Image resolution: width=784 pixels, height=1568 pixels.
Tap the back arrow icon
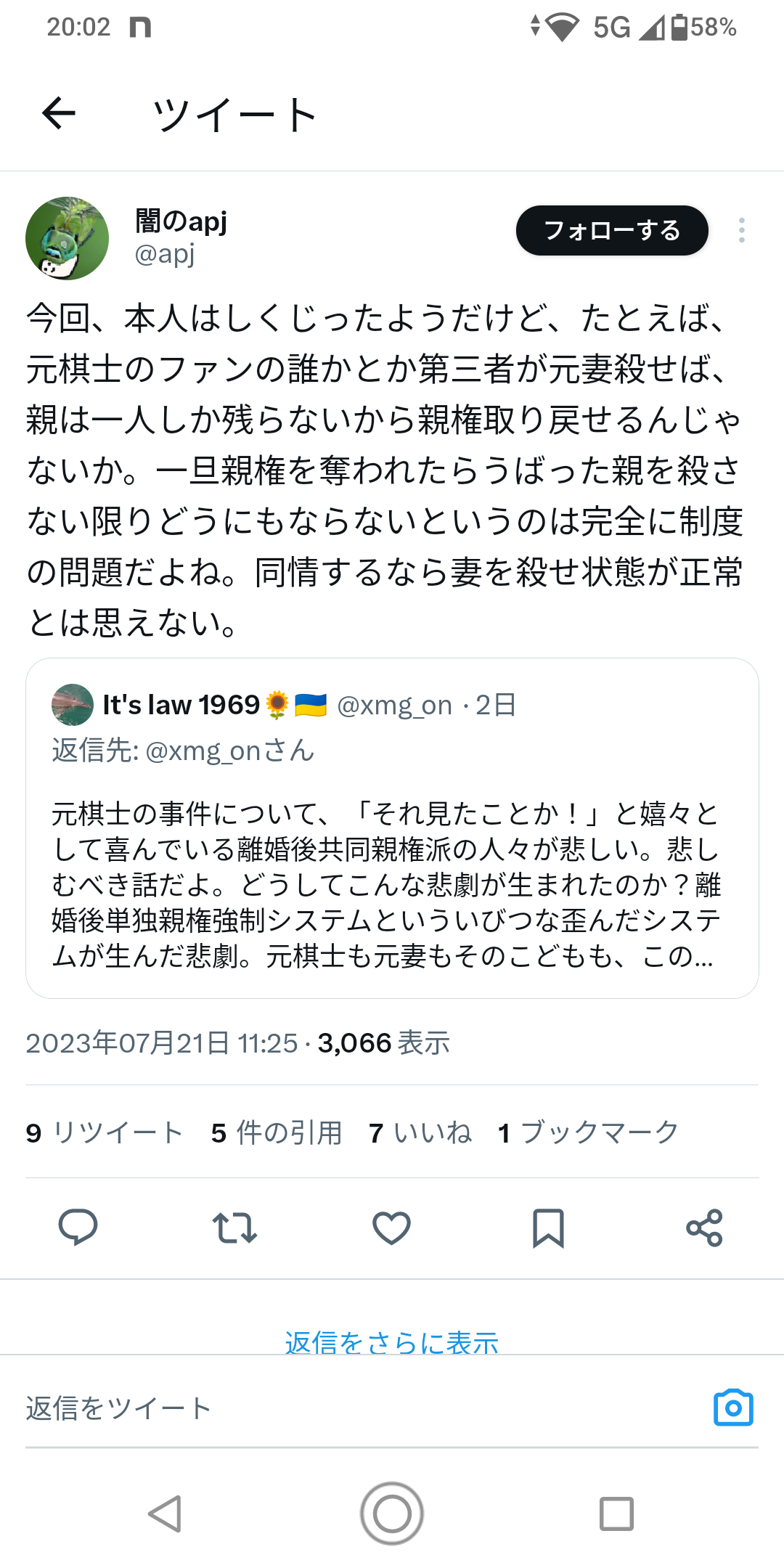click(x=59, y=114)
